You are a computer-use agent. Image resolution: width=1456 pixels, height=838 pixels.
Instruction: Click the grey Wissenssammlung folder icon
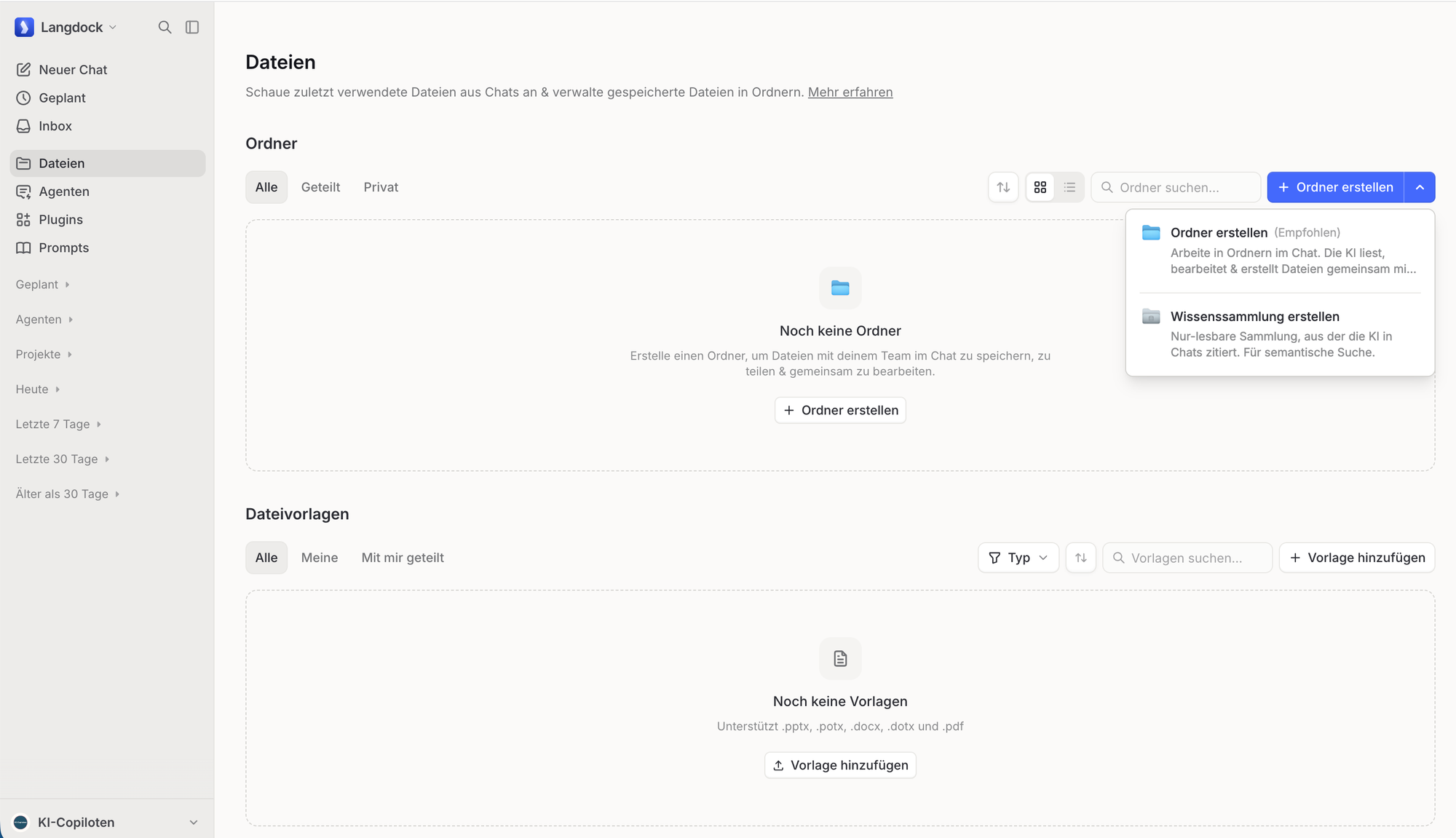click(x=1151, y=316)
